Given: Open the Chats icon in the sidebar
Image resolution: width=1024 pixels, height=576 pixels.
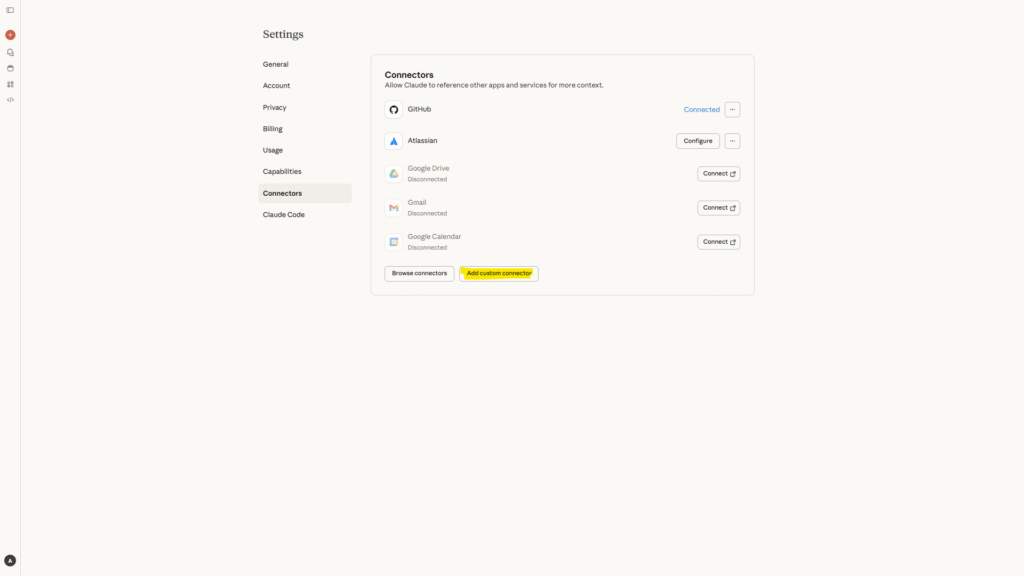Looking at the screenshot, I should pos(10,52).
